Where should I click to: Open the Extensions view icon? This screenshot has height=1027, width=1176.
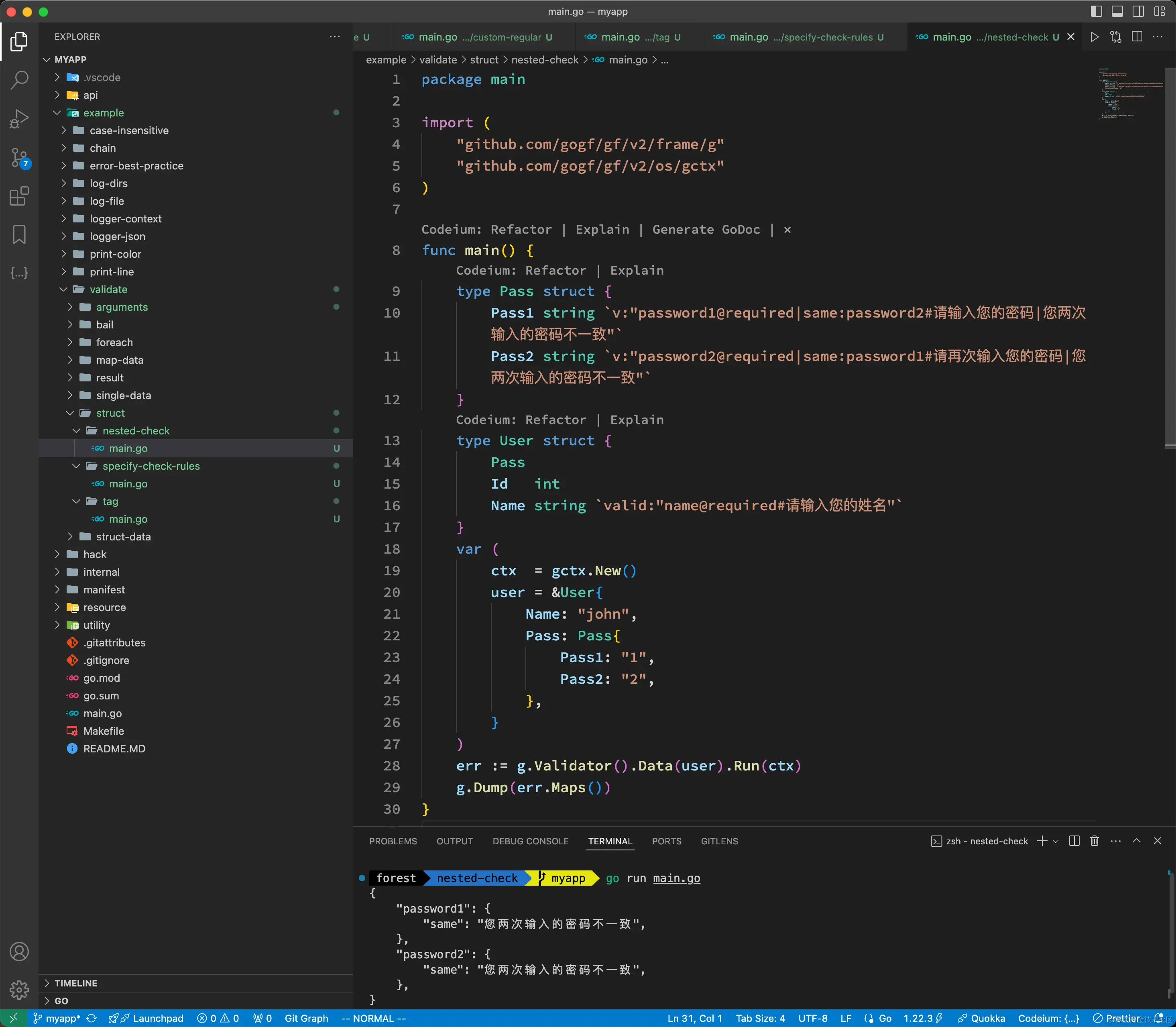coord(19,196)
